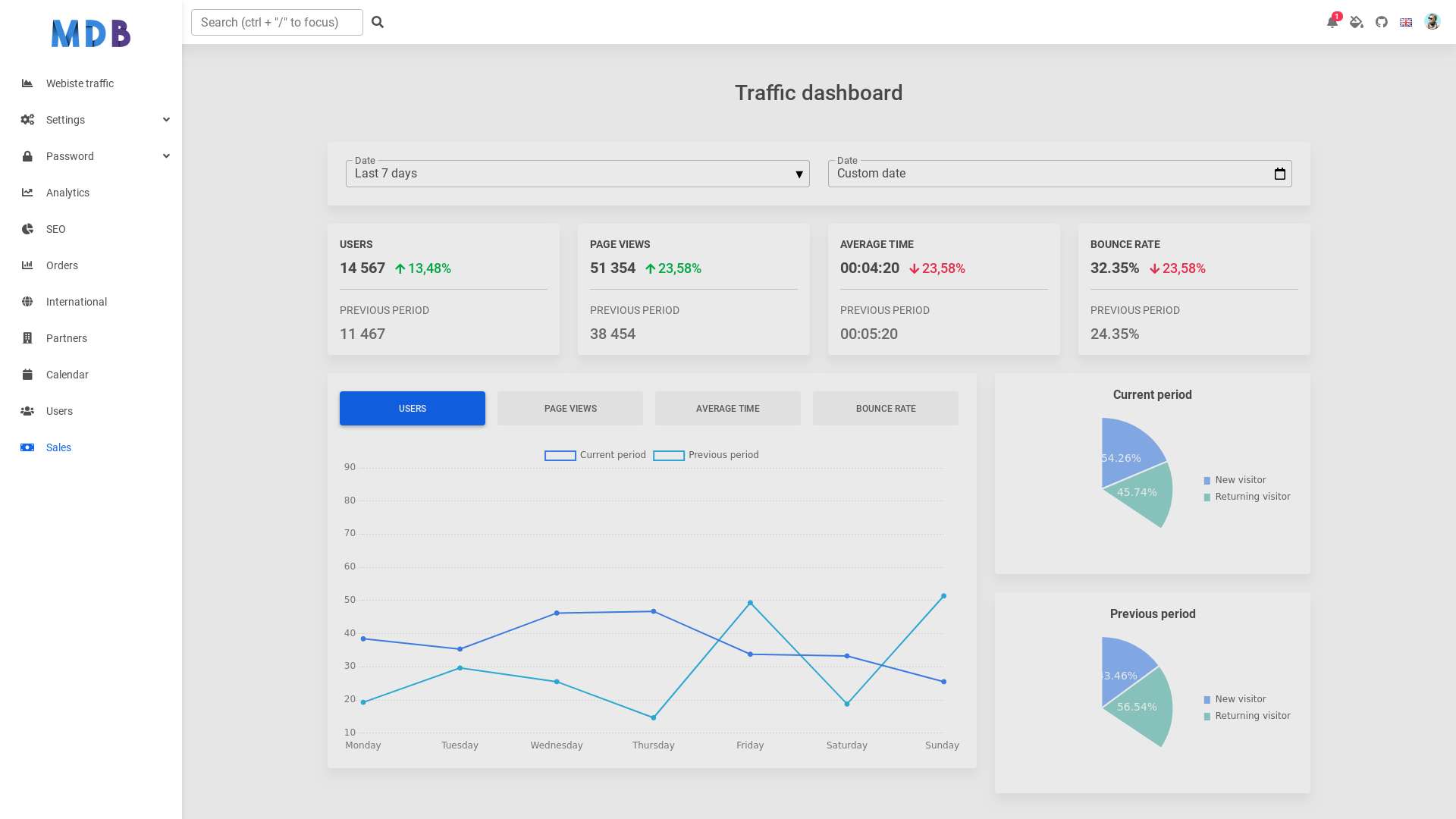This screenshot has height=819, width=1456.
Task: Open the user avatar menu
Action: [x=1432, y=22]
